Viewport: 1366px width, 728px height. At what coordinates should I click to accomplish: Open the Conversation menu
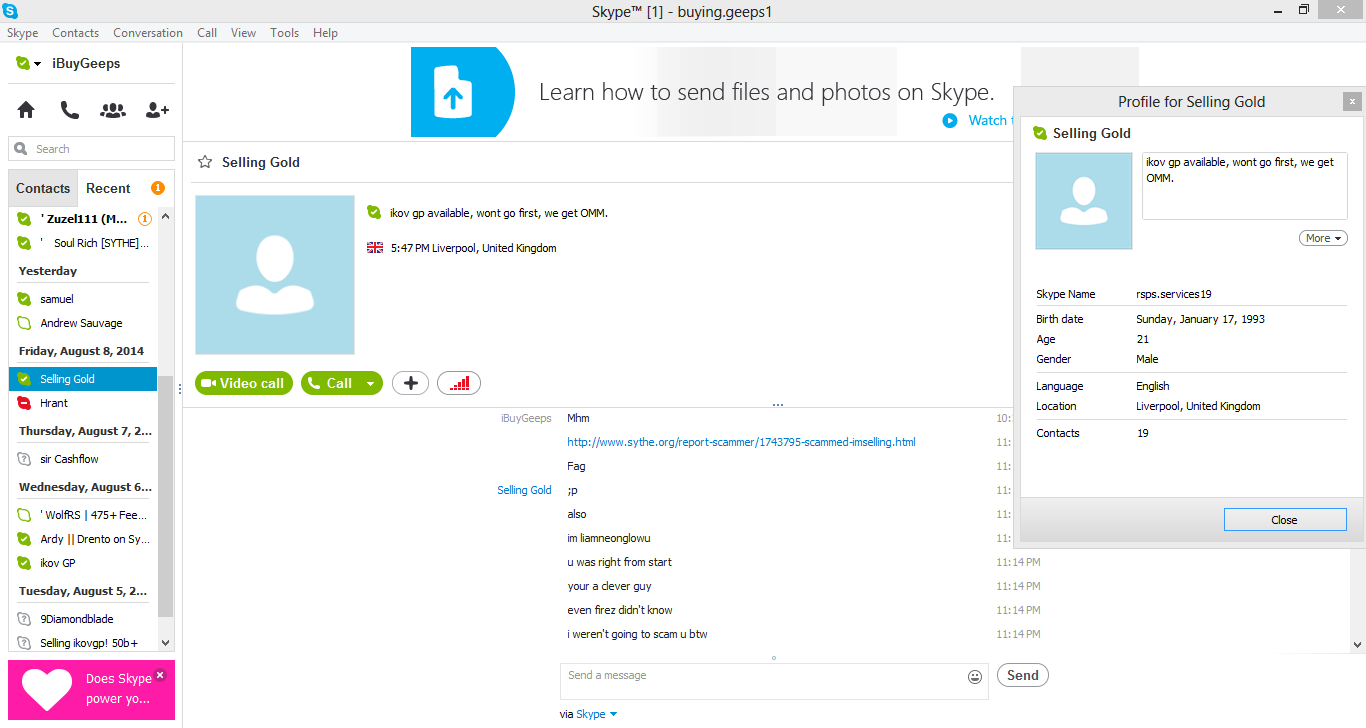148,33
